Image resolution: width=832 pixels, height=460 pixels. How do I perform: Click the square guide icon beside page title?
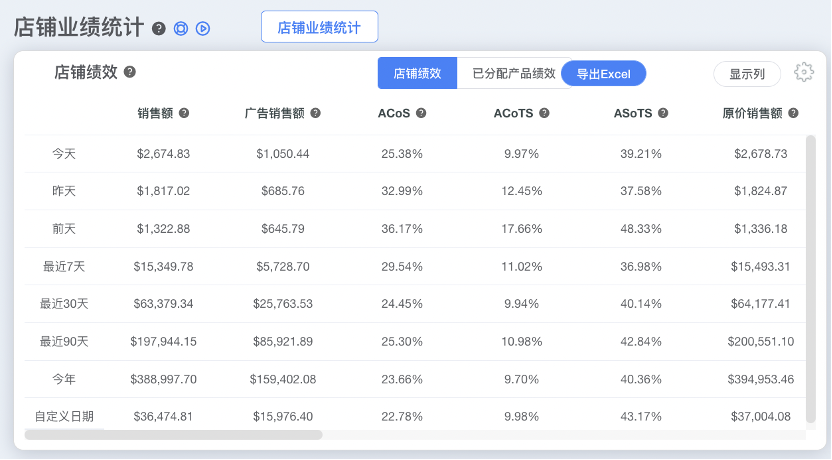(x=181, y=28)
